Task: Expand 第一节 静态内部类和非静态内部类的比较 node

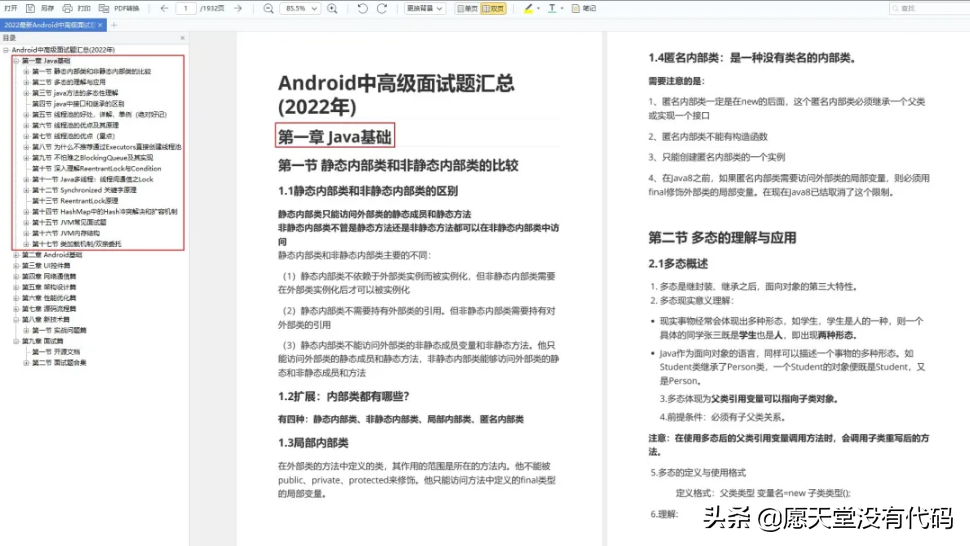Action: 26,71
